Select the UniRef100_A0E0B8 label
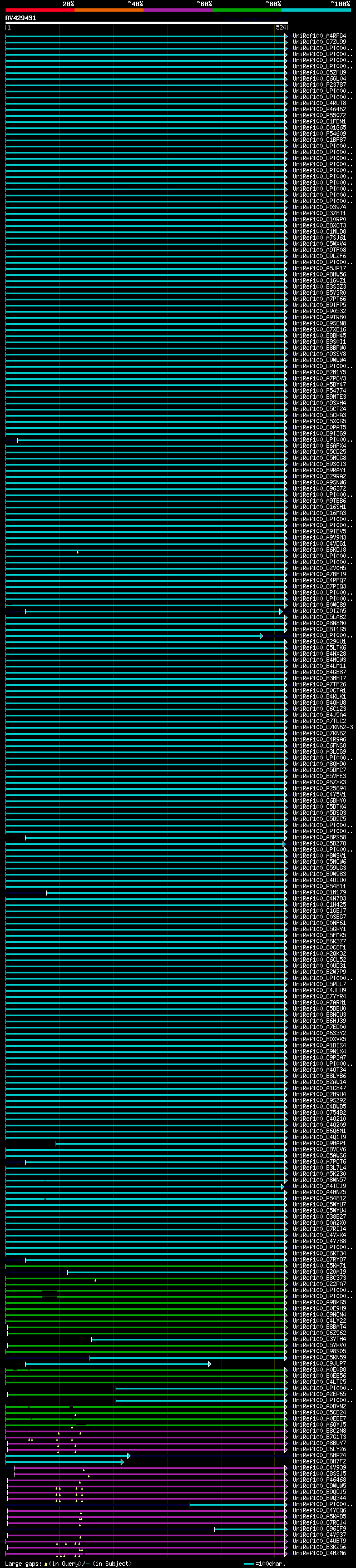 pyautogui.click(x=319, y=1369)
